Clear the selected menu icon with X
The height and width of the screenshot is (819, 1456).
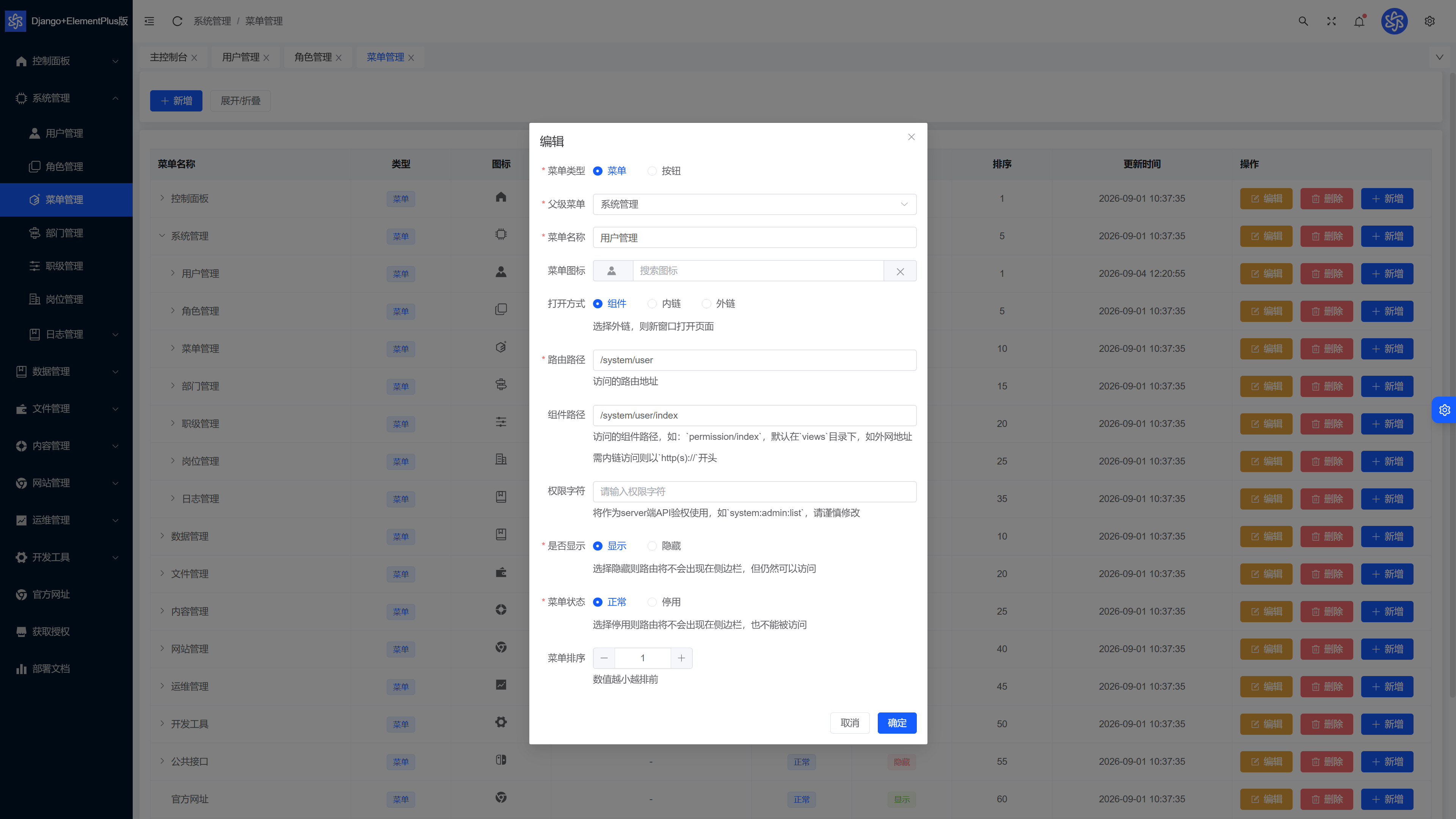click(x=900, y=271)
